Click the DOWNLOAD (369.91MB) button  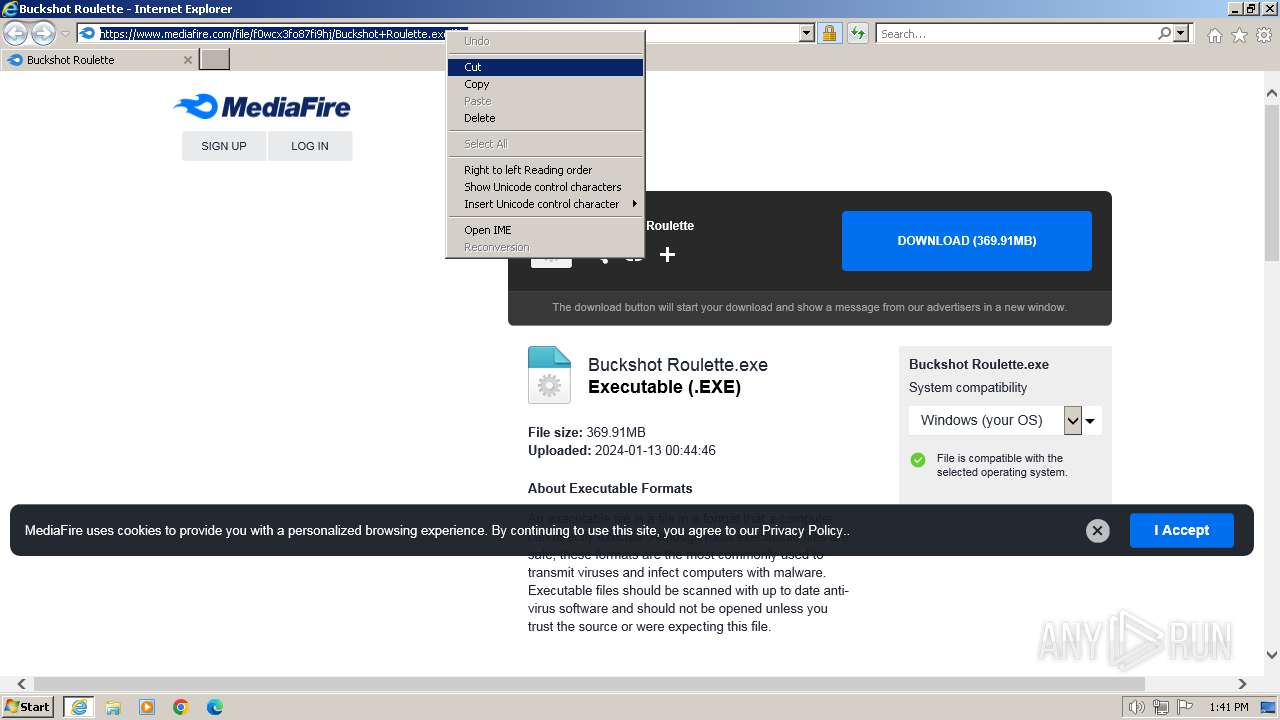[967, 241]
